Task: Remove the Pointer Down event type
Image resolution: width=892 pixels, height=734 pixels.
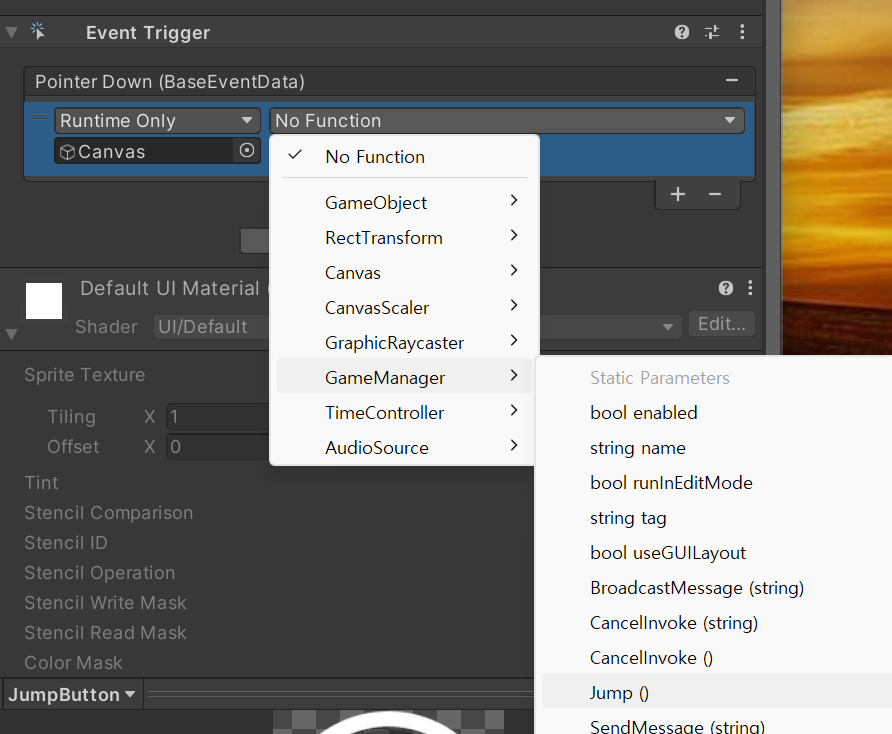Action: click(x=732, y=81)
